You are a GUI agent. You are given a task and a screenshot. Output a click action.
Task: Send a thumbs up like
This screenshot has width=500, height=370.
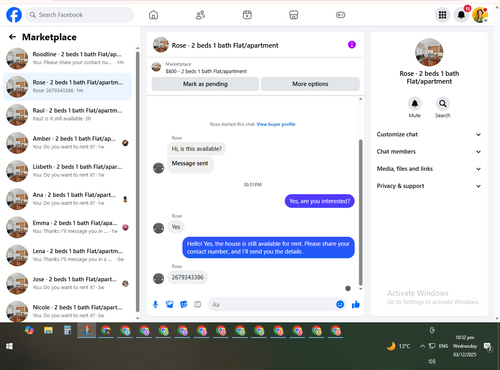click(356, 304)
